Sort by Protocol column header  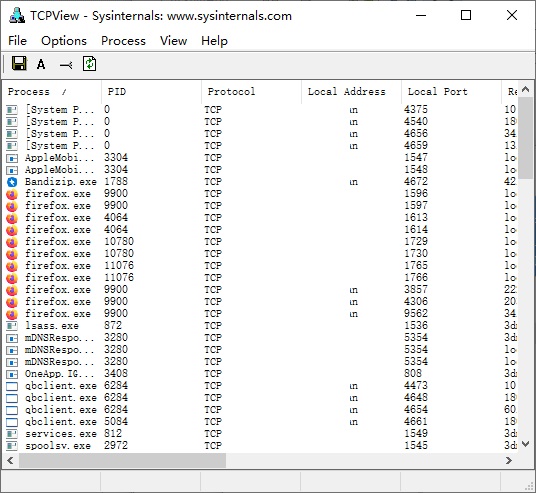point(251,92)
